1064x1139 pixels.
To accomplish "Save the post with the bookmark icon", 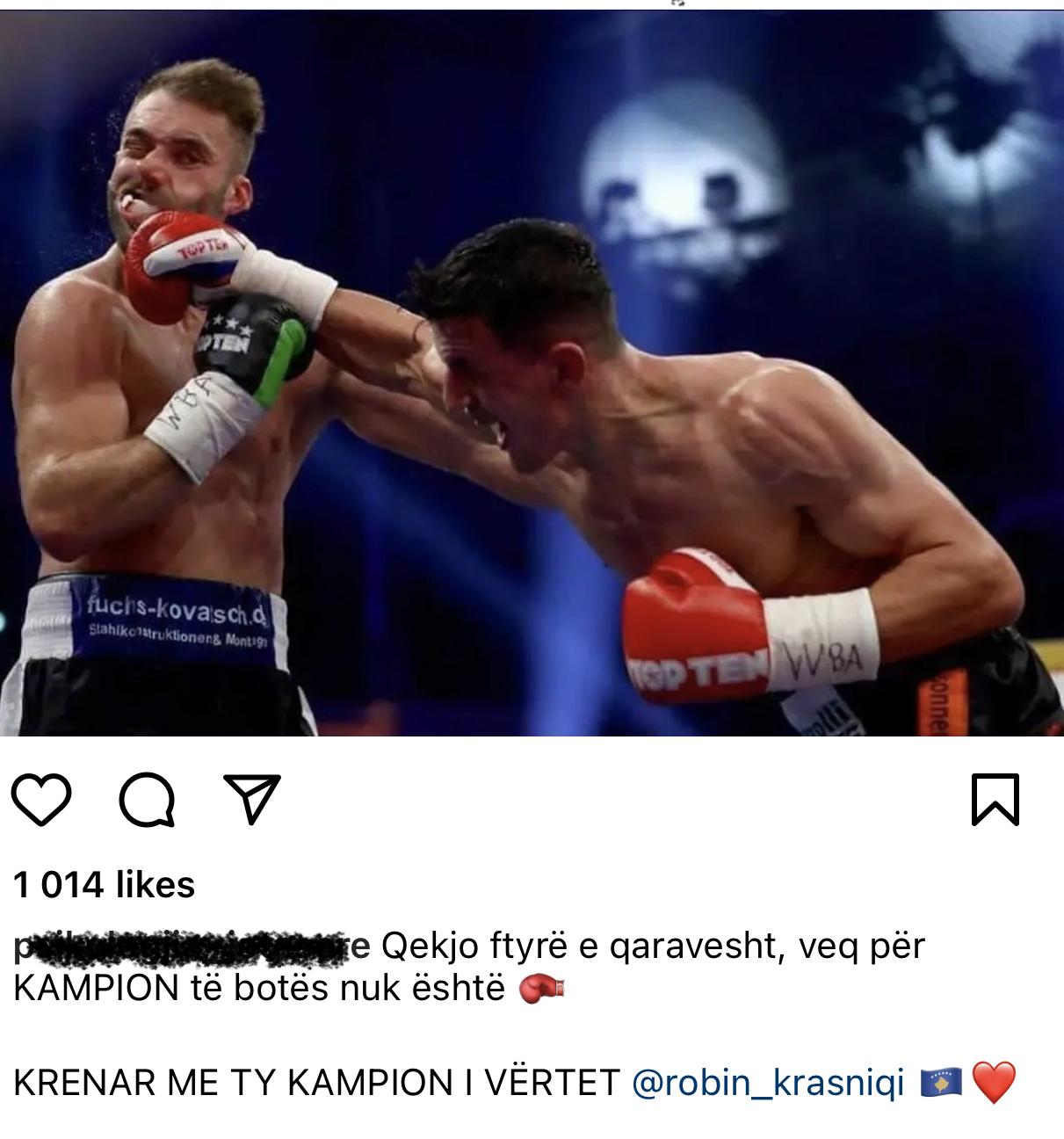I will coord(995,799).
